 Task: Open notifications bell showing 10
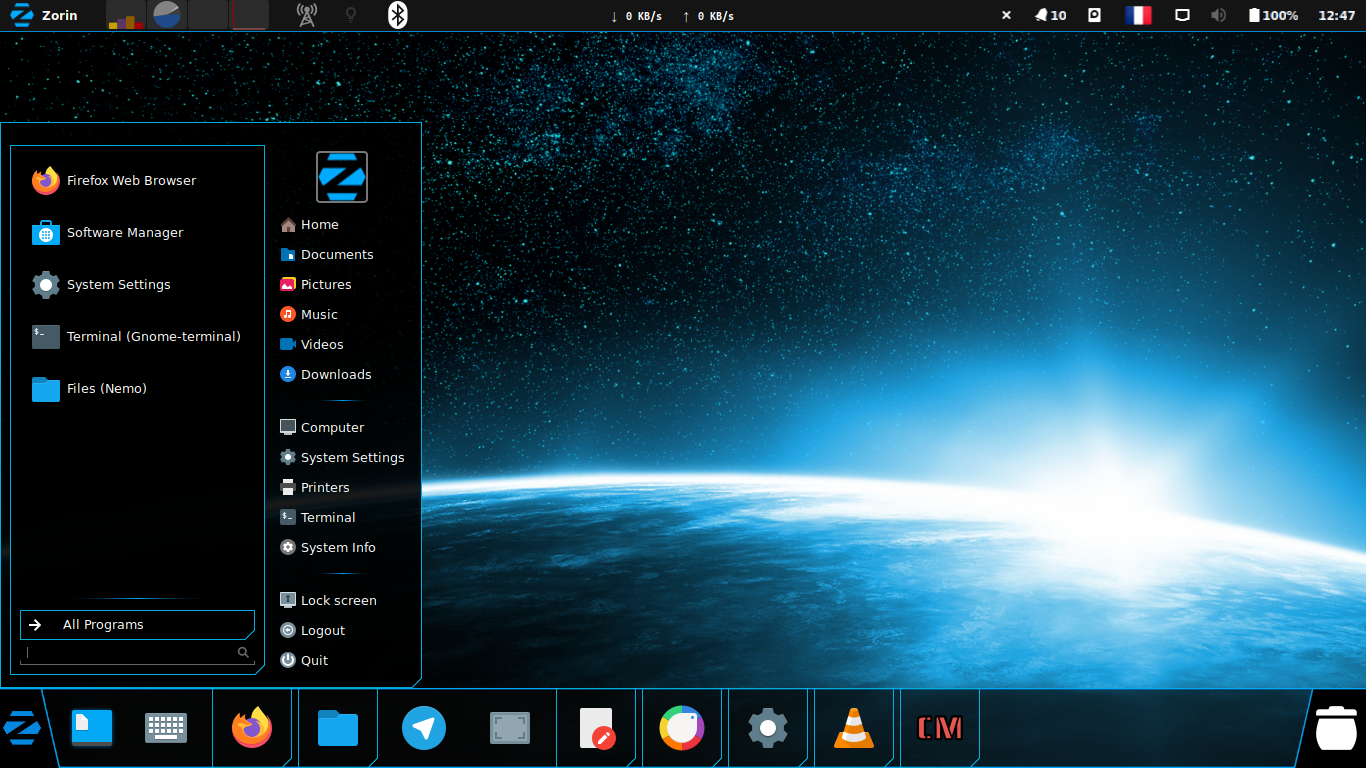point(1050,15)
